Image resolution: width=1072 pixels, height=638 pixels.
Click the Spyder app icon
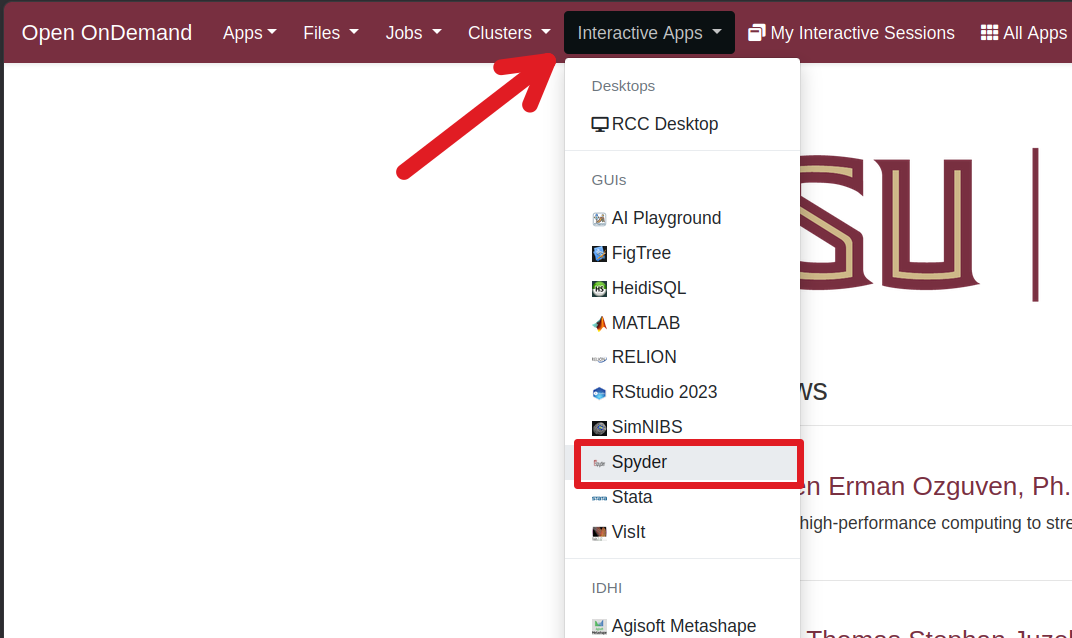599,463
